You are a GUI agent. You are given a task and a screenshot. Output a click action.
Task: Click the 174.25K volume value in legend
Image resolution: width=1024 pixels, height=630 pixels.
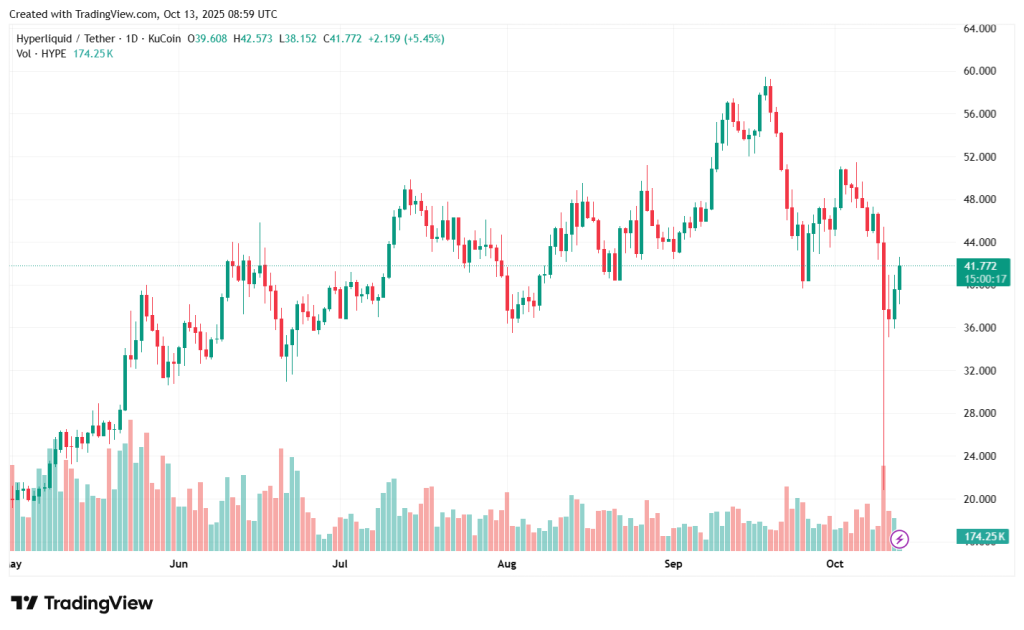94,53
